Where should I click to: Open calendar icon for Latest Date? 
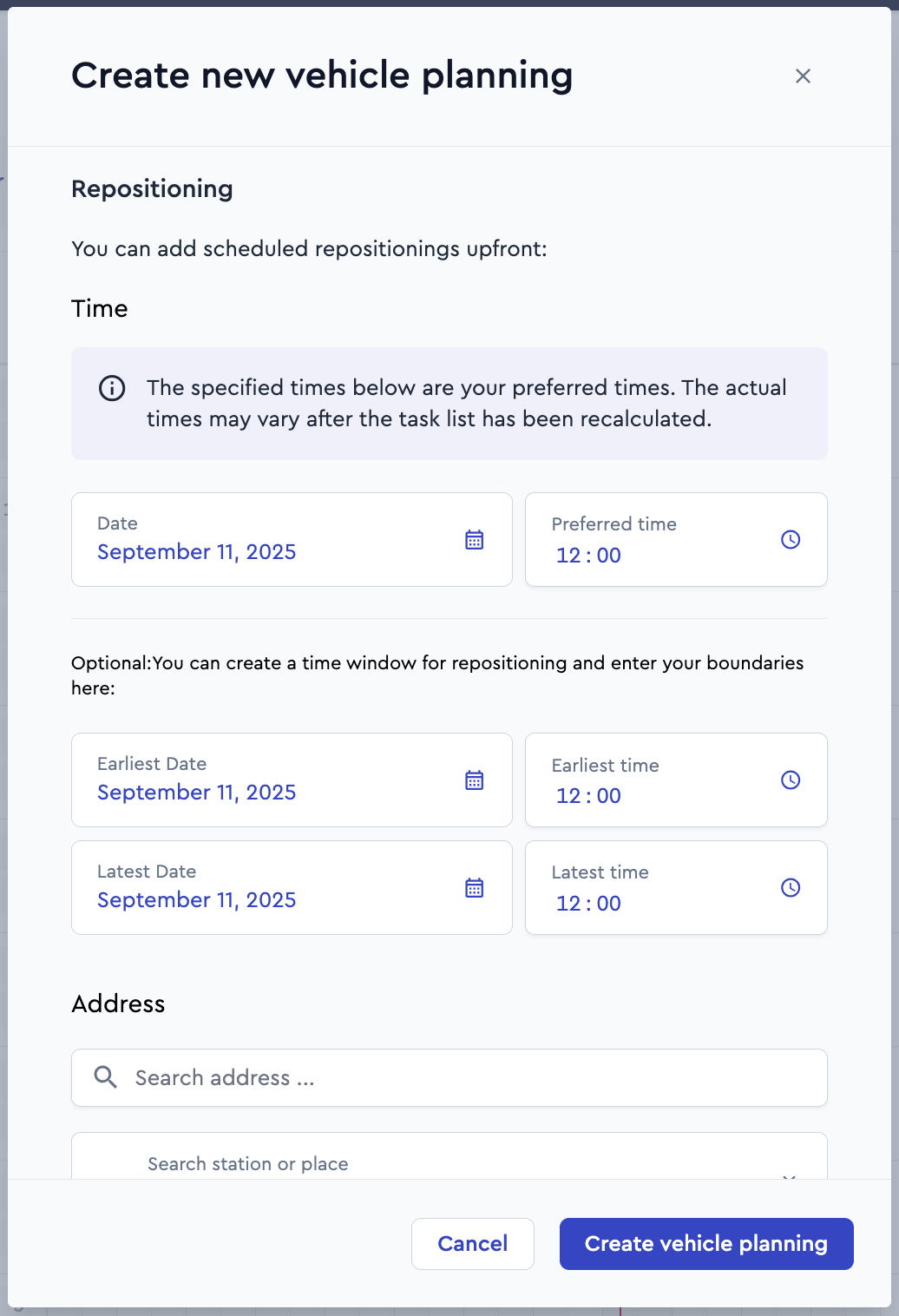pos(474,888)
